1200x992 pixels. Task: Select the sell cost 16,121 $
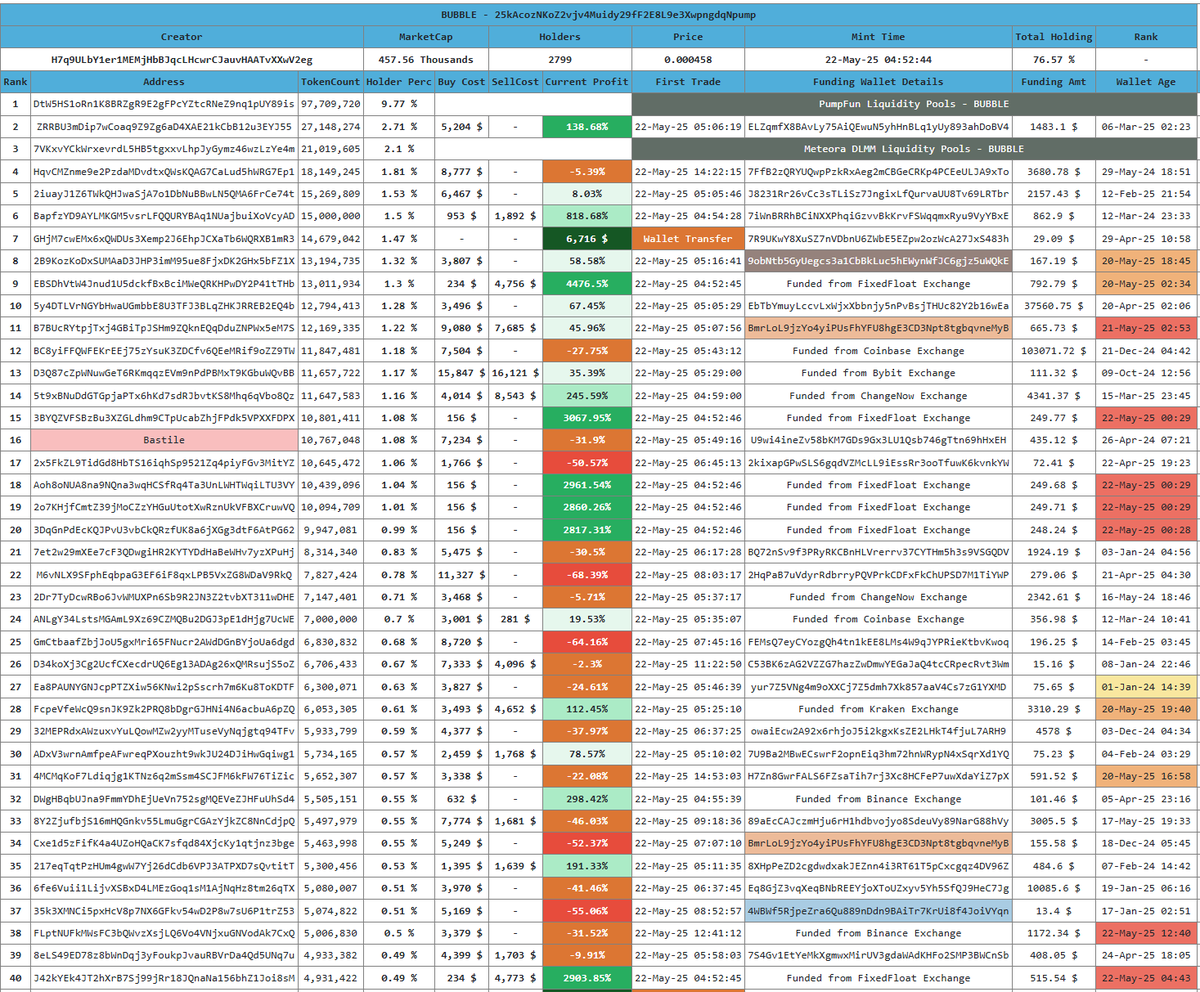(x=516, y=373)
